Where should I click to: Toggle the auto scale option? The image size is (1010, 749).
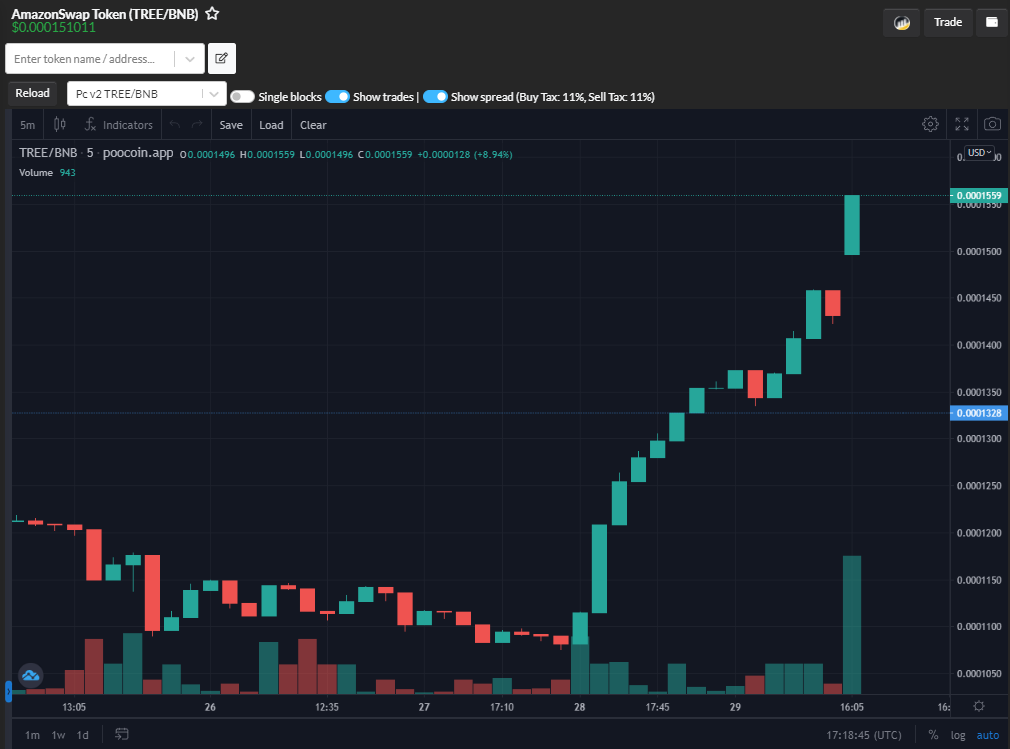pos(987,735)
